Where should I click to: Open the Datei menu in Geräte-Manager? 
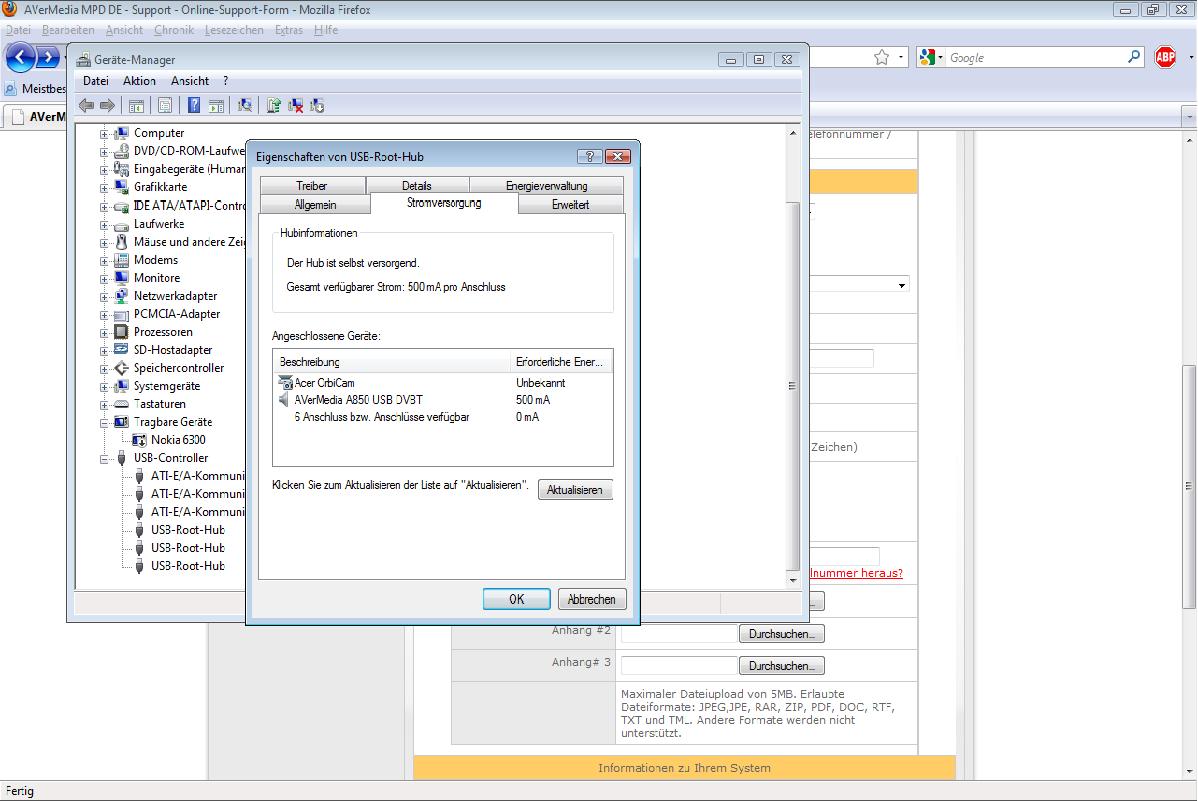coord(96,81)
